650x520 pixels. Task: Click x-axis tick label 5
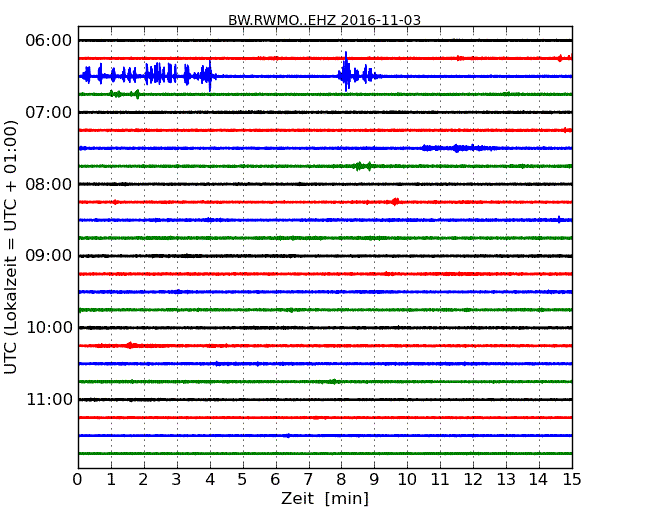[243, 480]
